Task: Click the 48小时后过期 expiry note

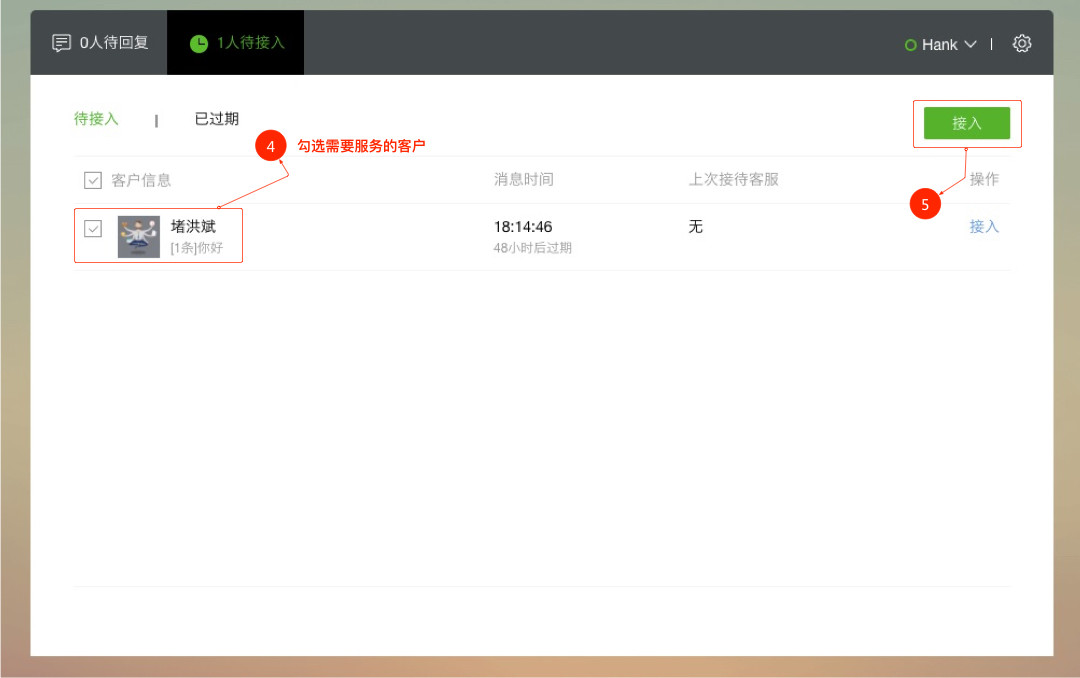Action: [x=532, y=248]
